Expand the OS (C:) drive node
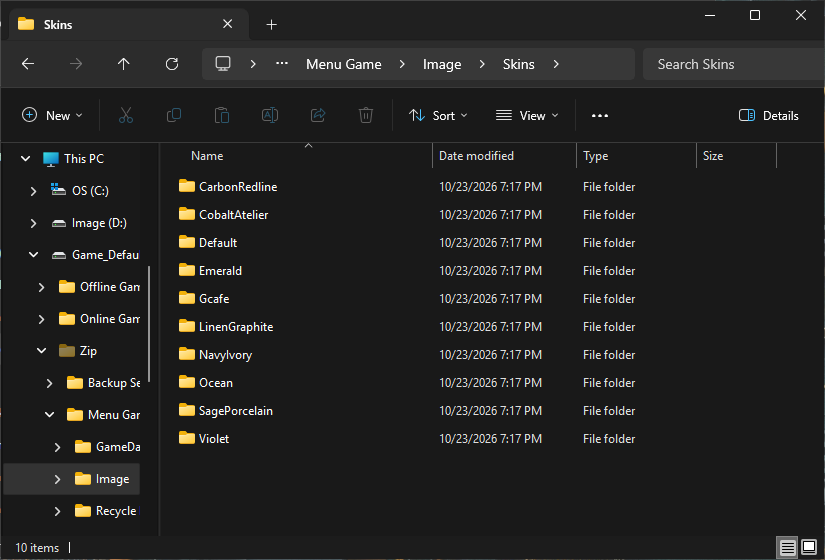This screenshot has height=560, width=825. [x=33, y=191]
